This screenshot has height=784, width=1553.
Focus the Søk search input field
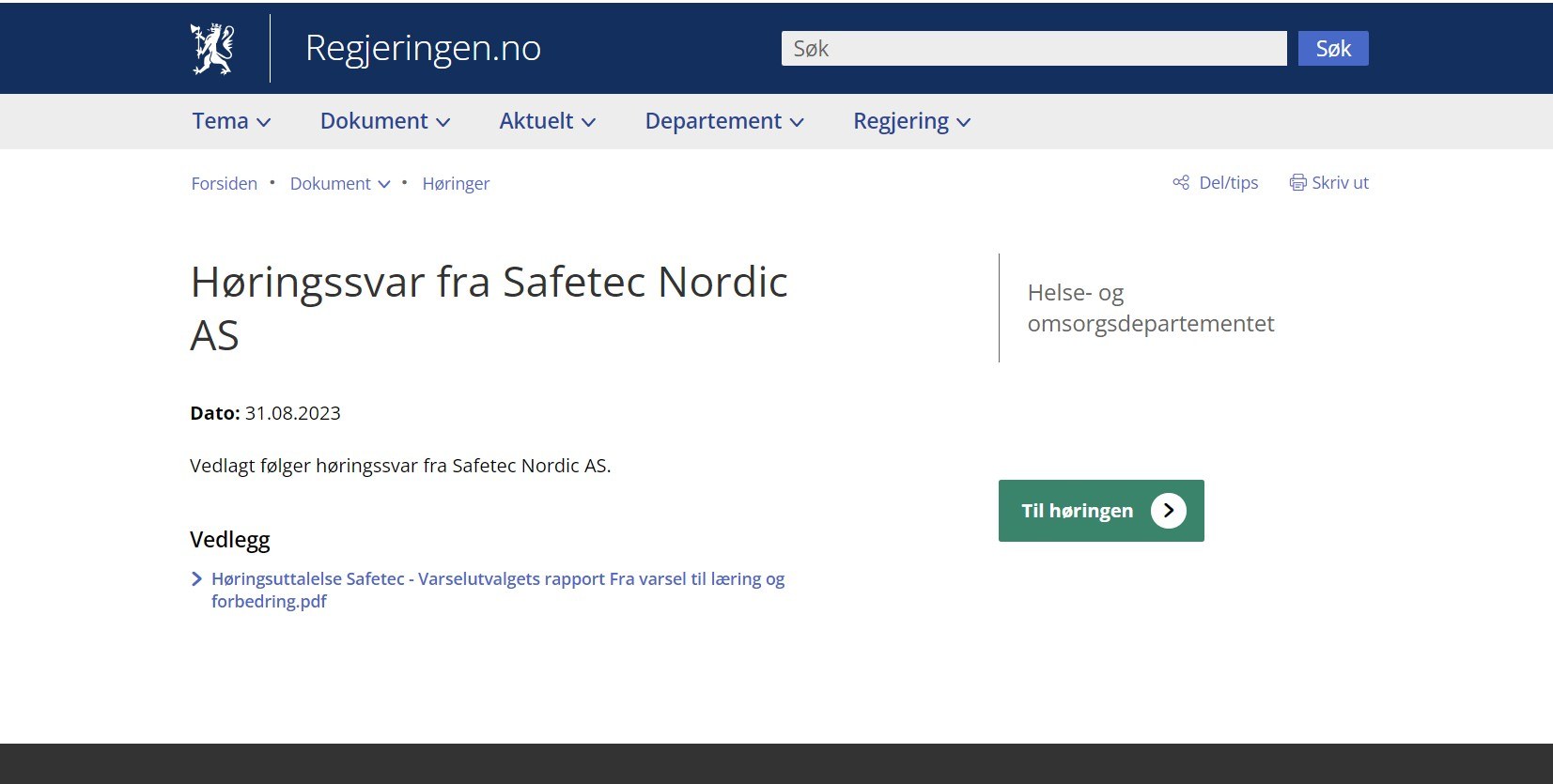point(1033,49)
